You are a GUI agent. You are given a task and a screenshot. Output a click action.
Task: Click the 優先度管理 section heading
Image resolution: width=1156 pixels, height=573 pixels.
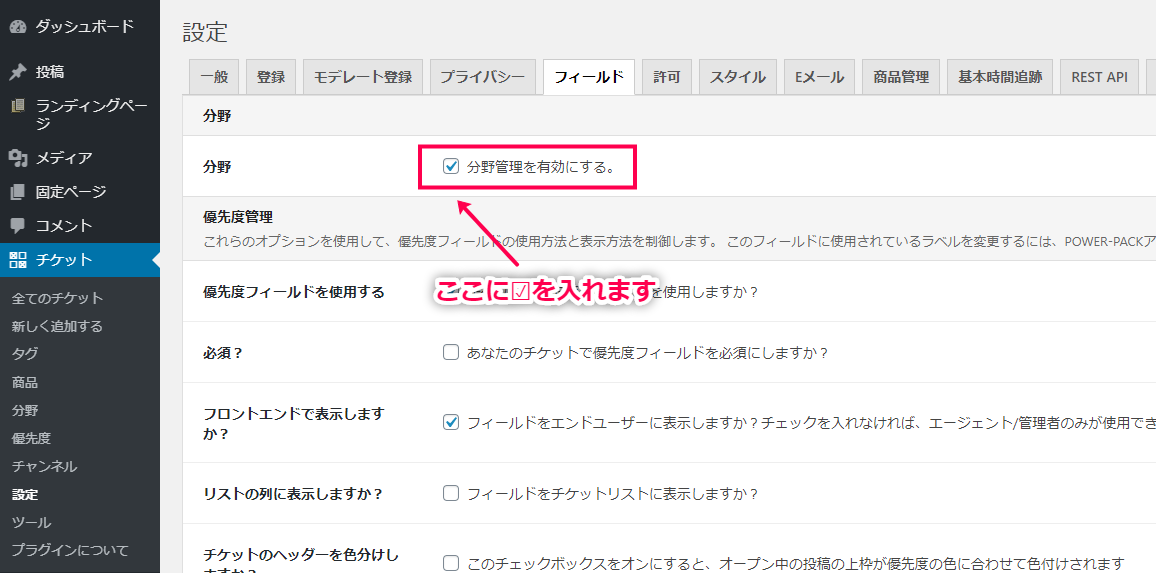pyautogui.click(x=238, y=218)
